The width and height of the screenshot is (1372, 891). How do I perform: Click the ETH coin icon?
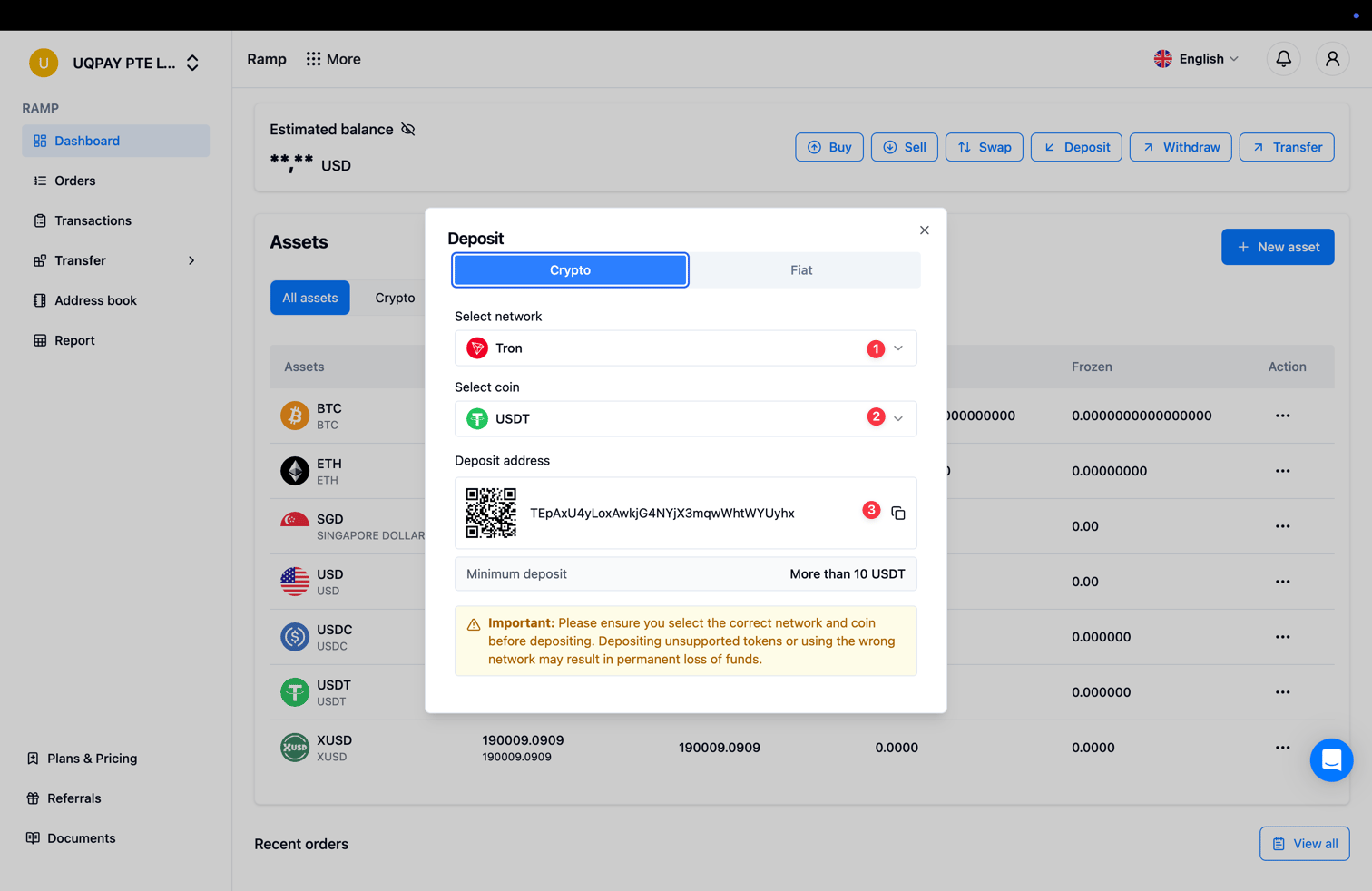294,471
